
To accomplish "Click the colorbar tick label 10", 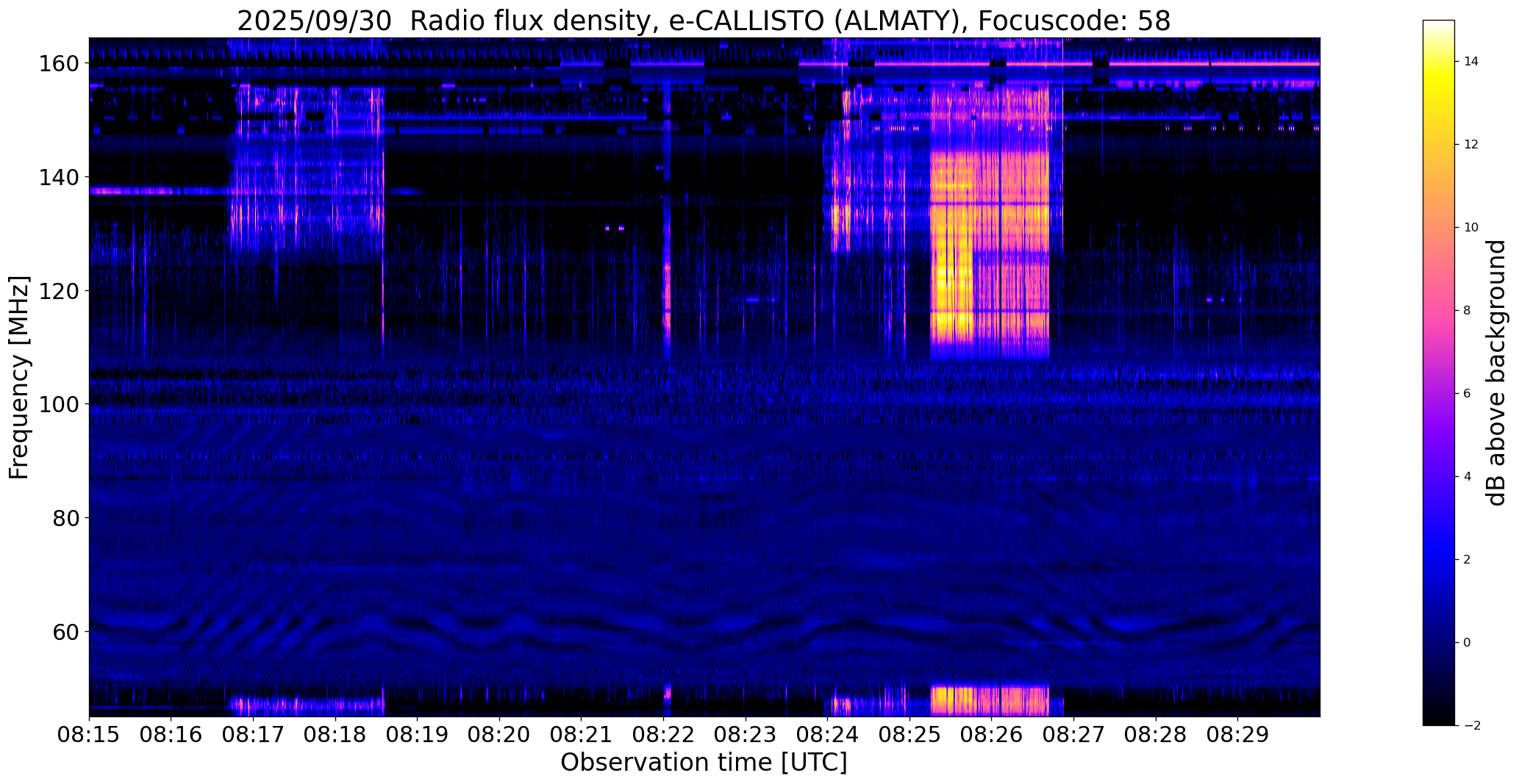I will [x=1471, y=228].
